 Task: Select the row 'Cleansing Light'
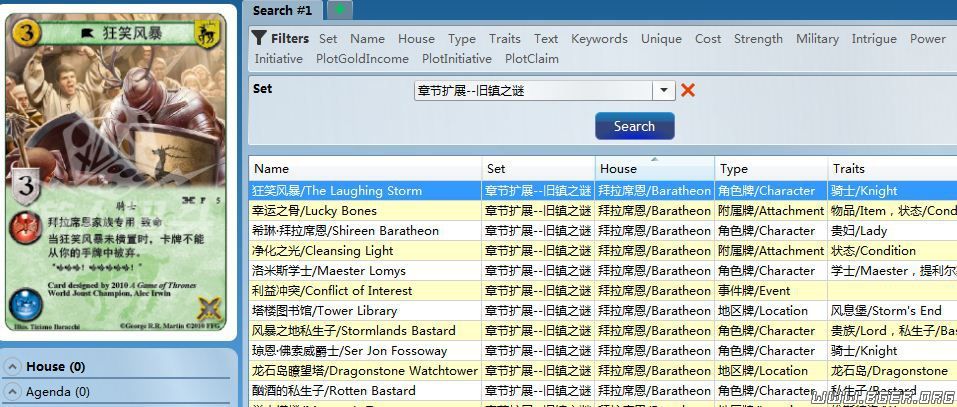(602, 251)
